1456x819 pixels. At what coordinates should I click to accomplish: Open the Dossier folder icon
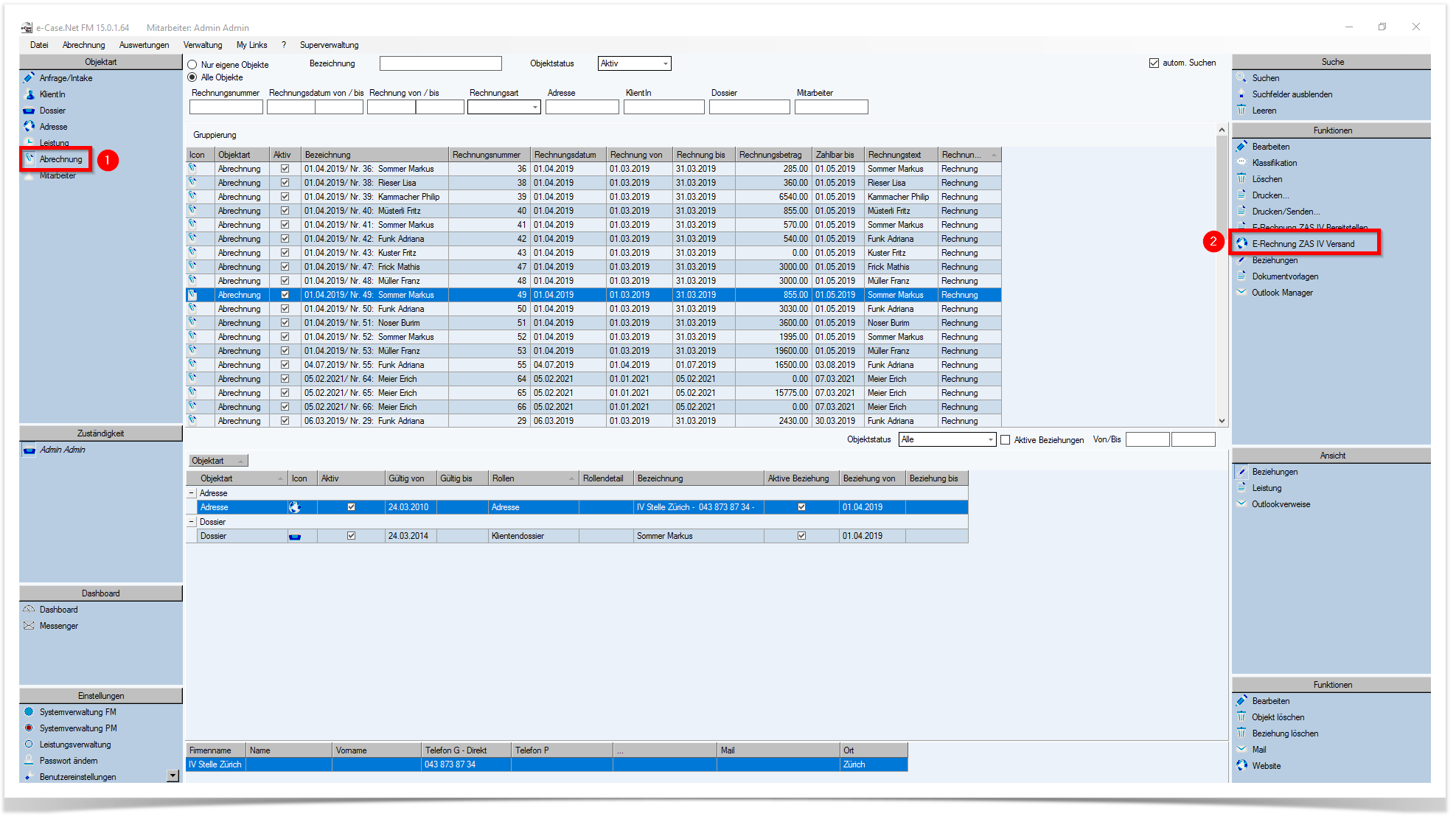coord(29,111)
